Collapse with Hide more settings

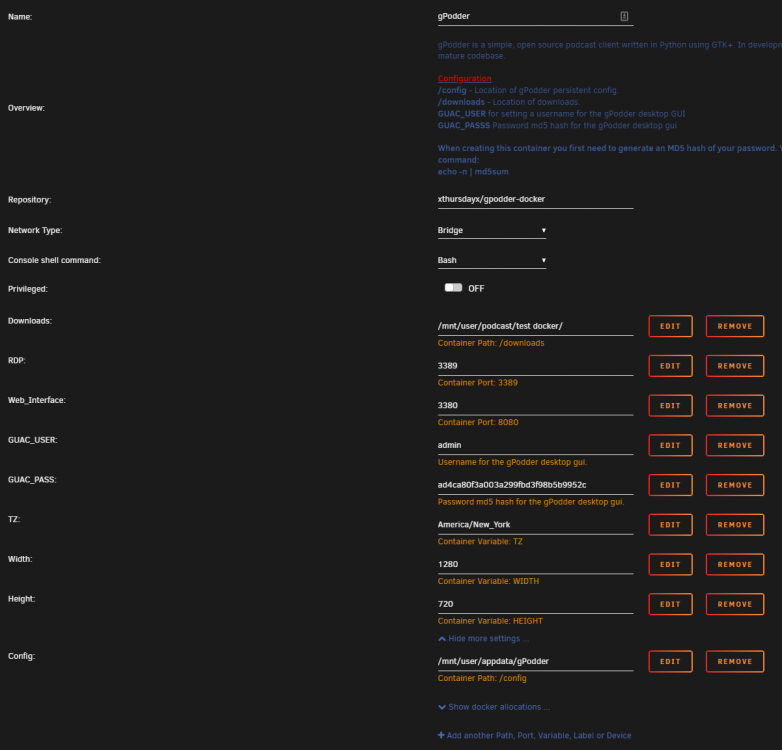pos(484,639)
